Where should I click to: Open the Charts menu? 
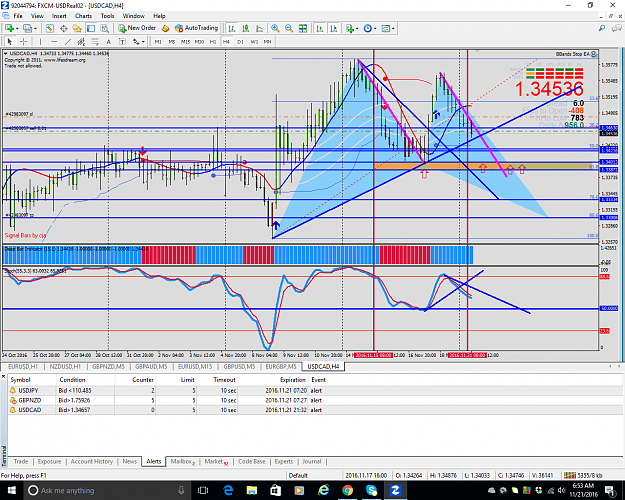pyautogui.click(x=83, y=16)
